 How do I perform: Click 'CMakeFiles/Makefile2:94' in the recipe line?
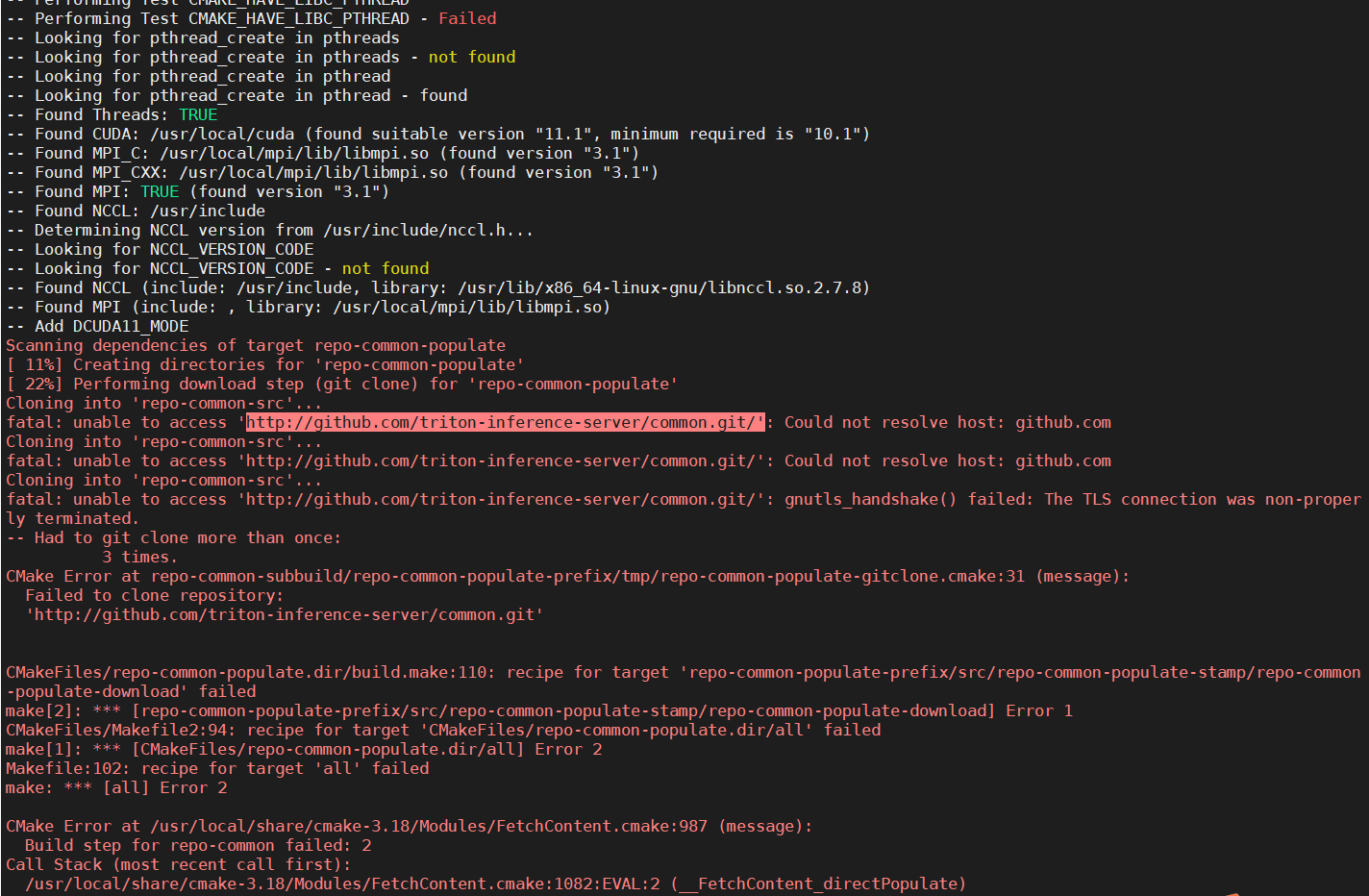click(x=116, y=730)
